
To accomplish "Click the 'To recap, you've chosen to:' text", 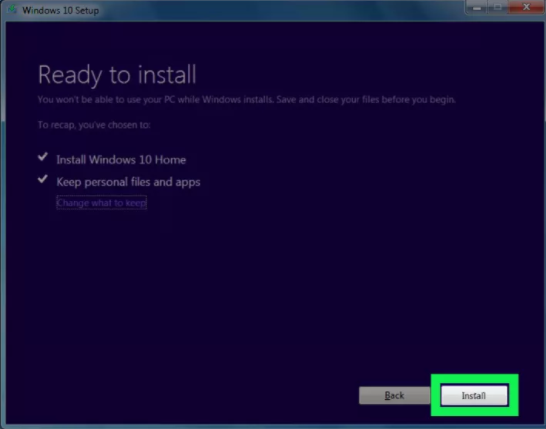I will [94, 125].
